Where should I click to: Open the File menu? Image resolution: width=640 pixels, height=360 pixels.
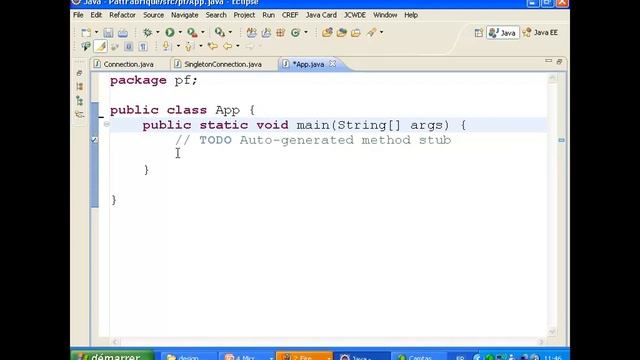[x=78, y=15]
